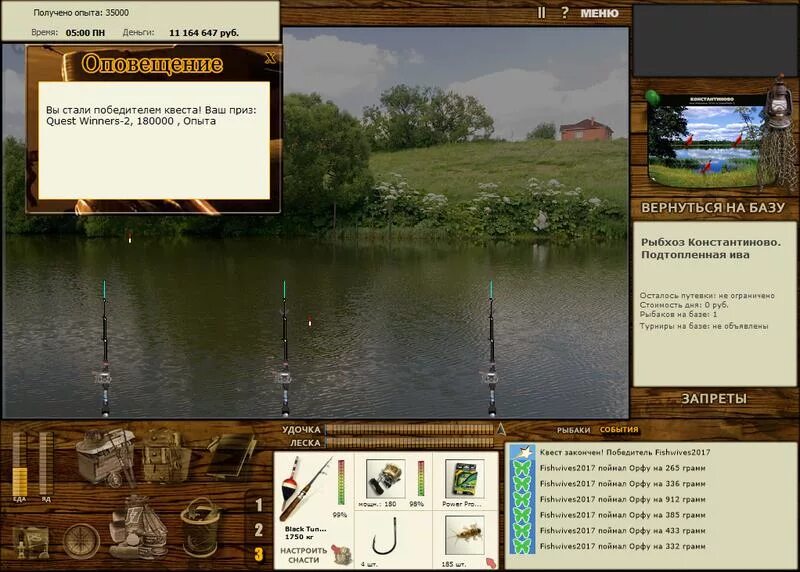Switch to the РЫБАКИ tab

pyautogui.click(x=573, y=430)
